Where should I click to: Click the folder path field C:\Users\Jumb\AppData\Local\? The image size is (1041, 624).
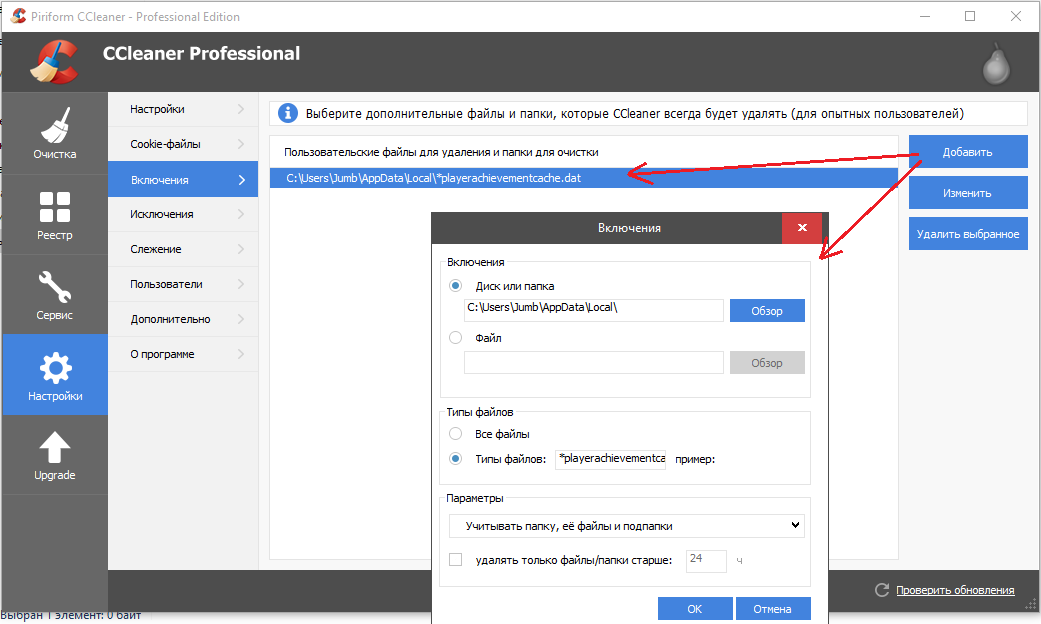pyautogui.click(x=594, y=310)
